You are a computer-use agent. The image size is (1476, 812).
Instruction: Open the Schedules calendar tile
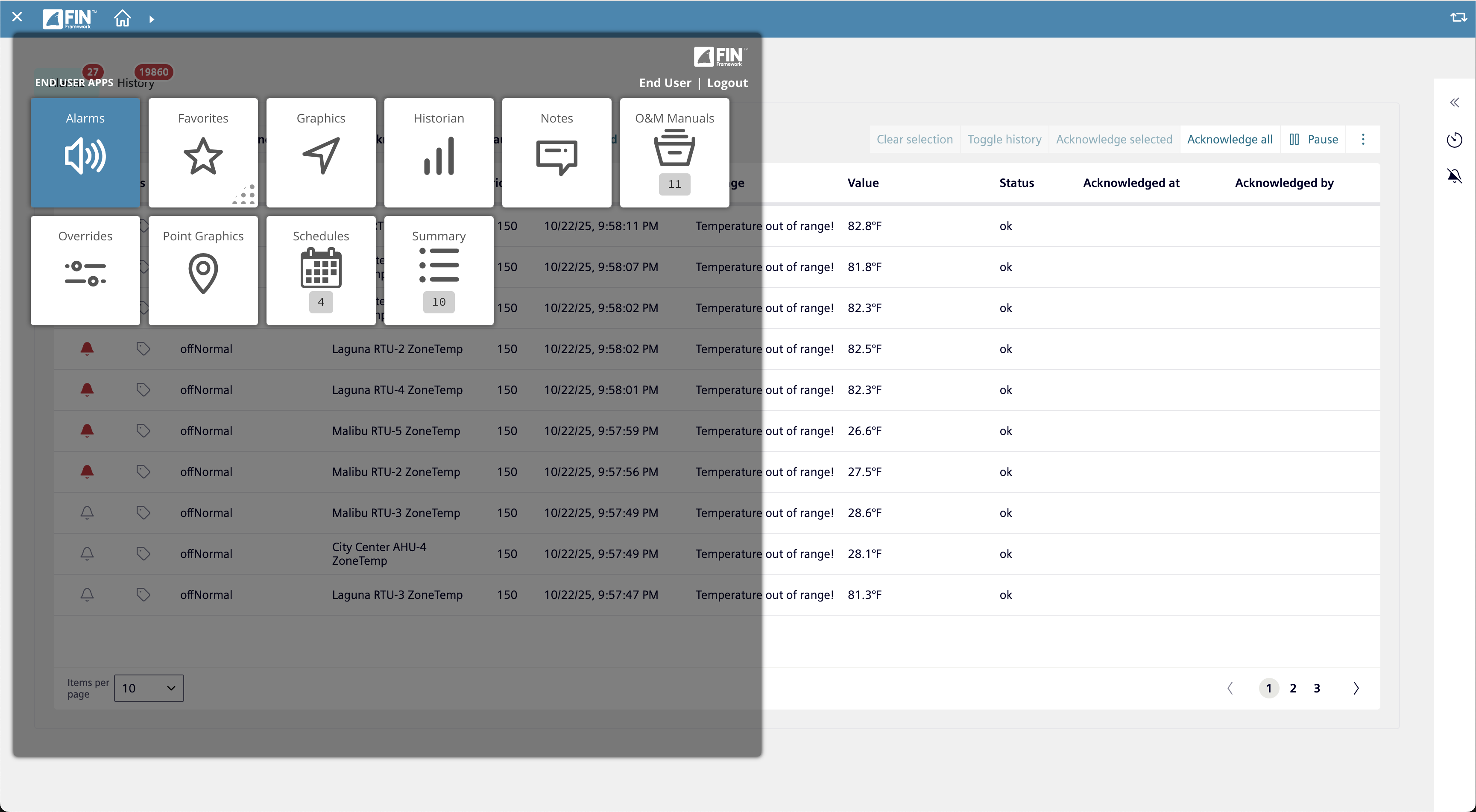point(321,270)
